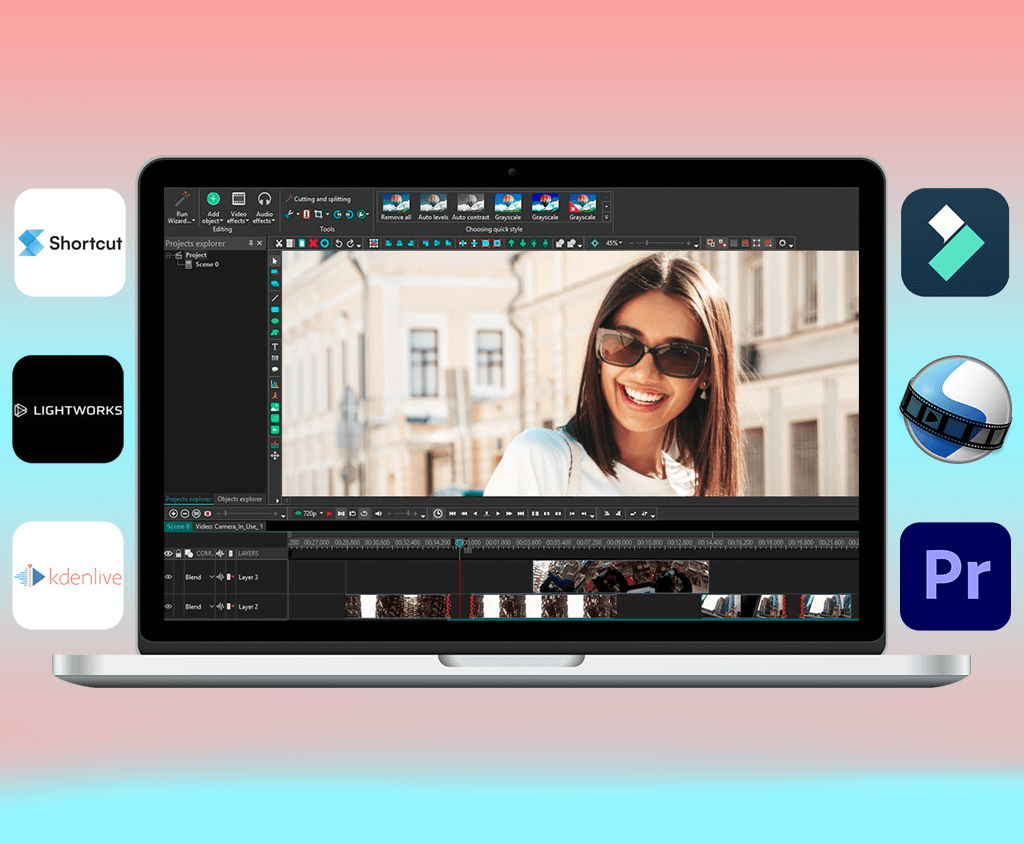Open the 720p preview quality dropdown
This screenshot has height=844, width=1024.
pyautogui.click(x=310, y=513)
